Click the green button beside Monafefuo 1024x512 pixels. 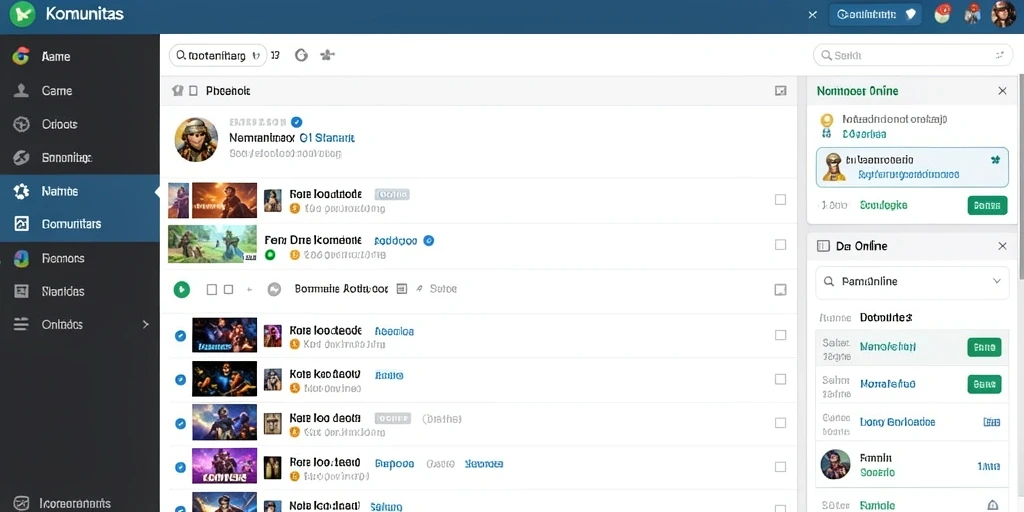[x=984, y=384]
